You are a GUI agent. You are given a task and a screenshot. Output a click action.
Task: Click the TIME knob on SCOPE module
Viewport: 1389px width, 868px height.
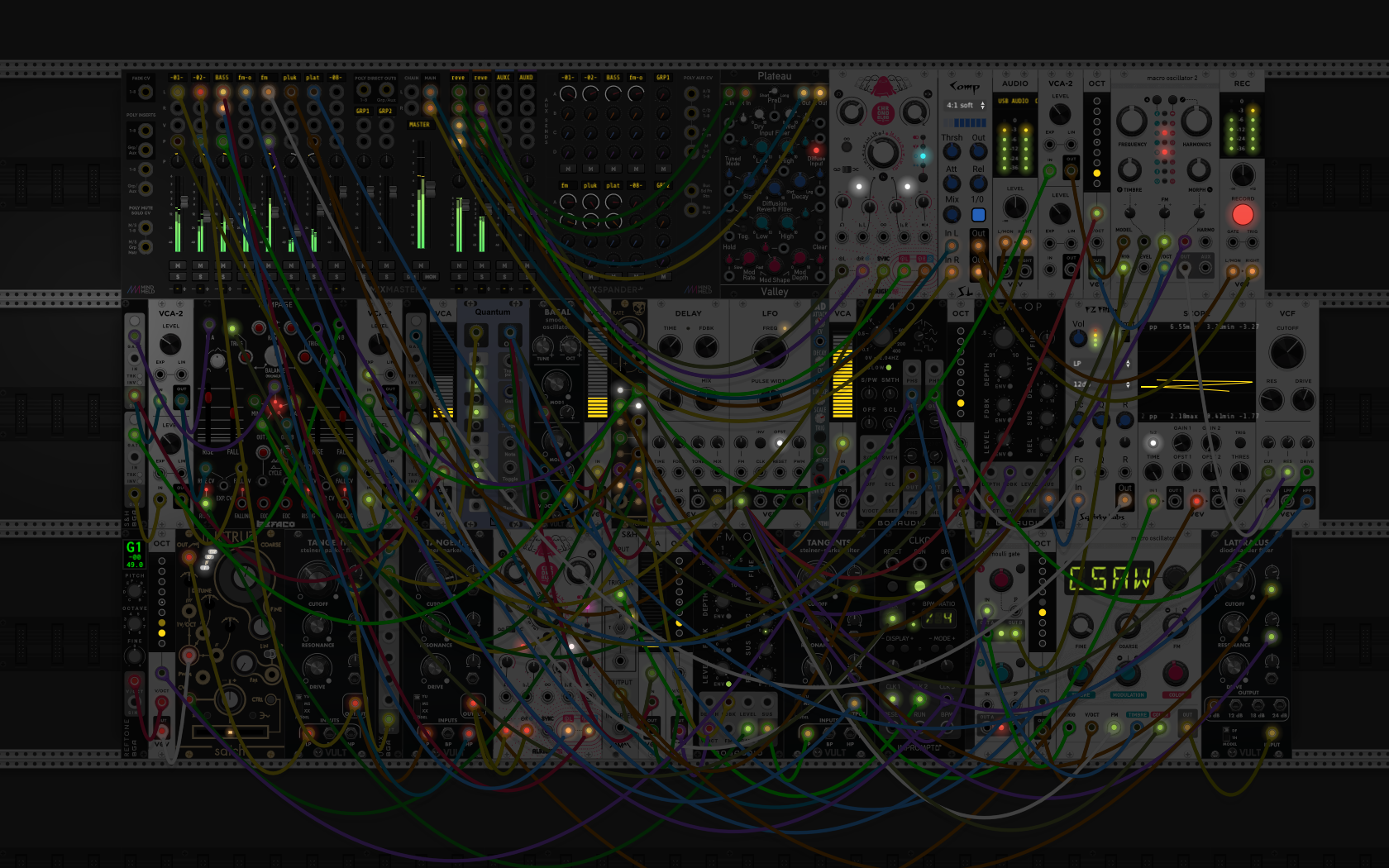coord(1153,473)
